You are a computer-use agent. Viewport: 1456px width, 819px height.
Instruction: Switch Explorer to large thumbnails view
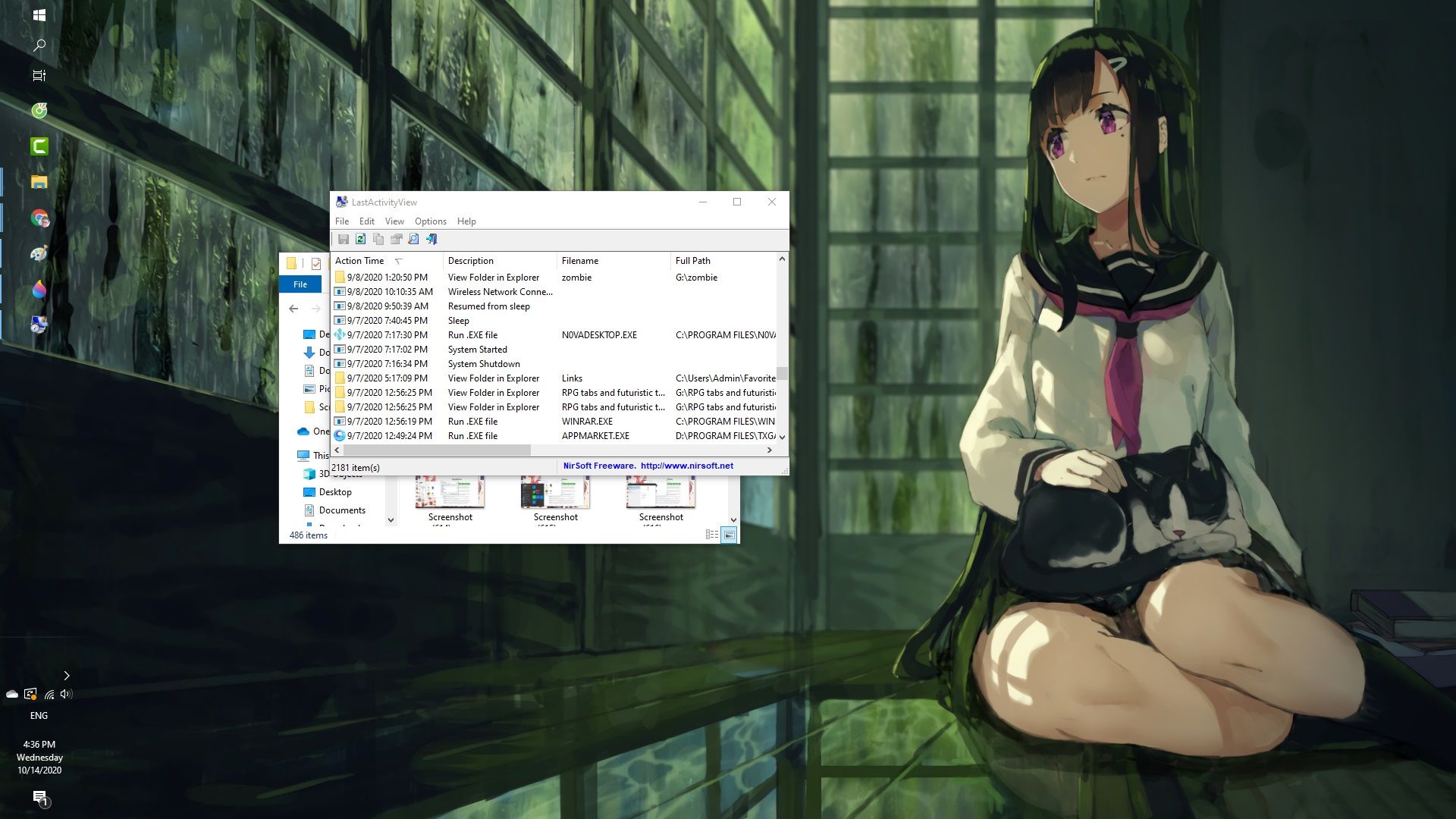(x=729, y=535)
